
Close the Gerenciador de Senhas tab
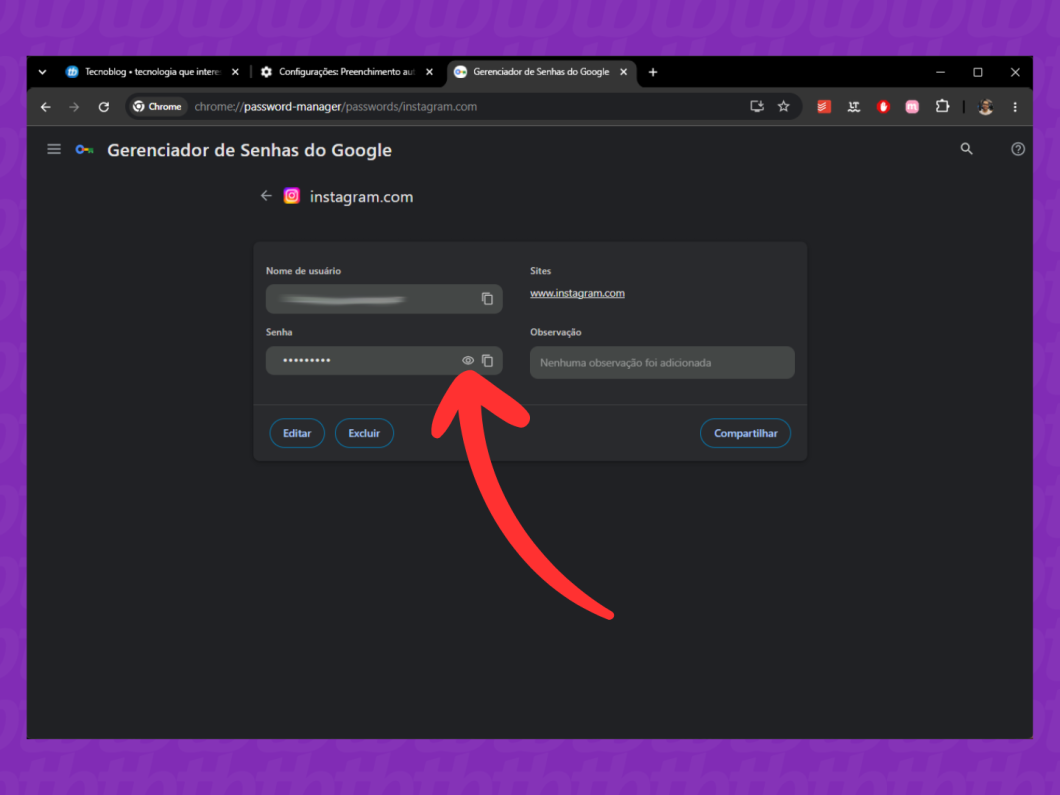point(623,72)
